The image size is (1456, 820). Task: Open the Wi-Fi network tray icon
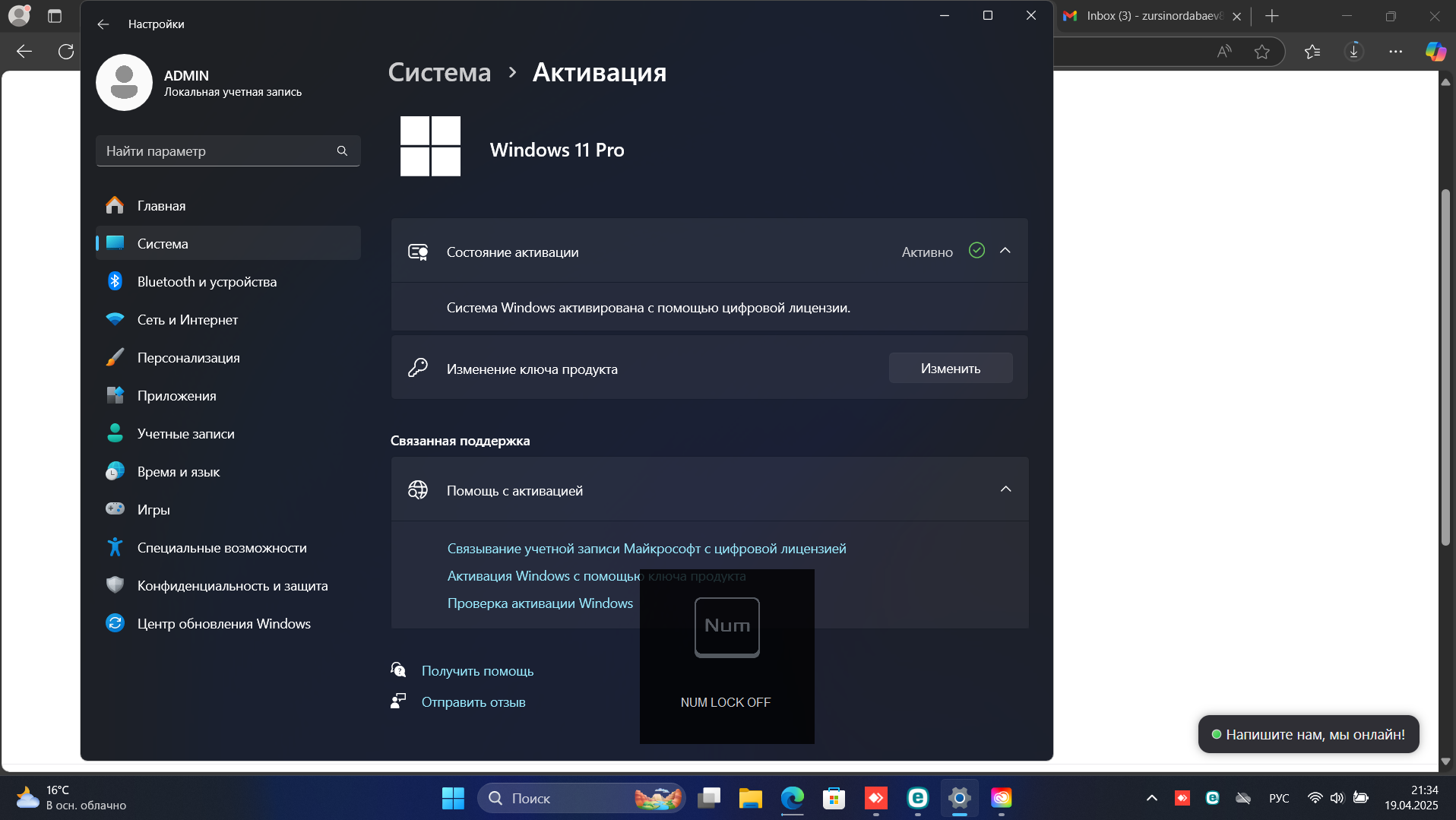pos(1315,798)
